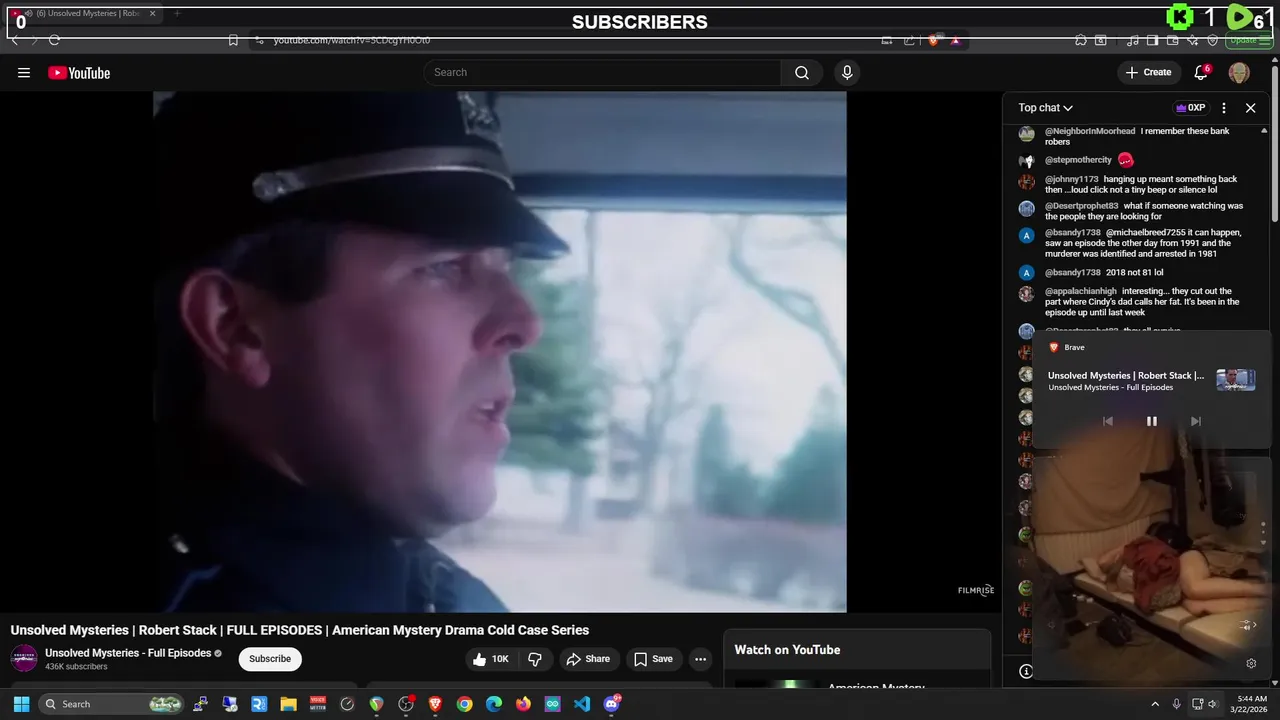Open the Windows Start menu
This screenshot has width=1280, height=720.
21,704
